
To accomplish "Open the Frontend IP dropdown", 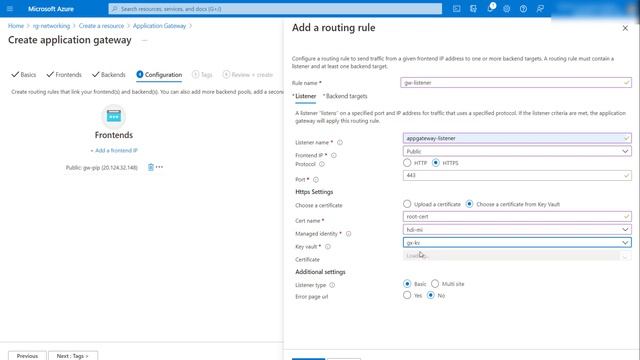I will pyautogui.click(x=517, y=151).
